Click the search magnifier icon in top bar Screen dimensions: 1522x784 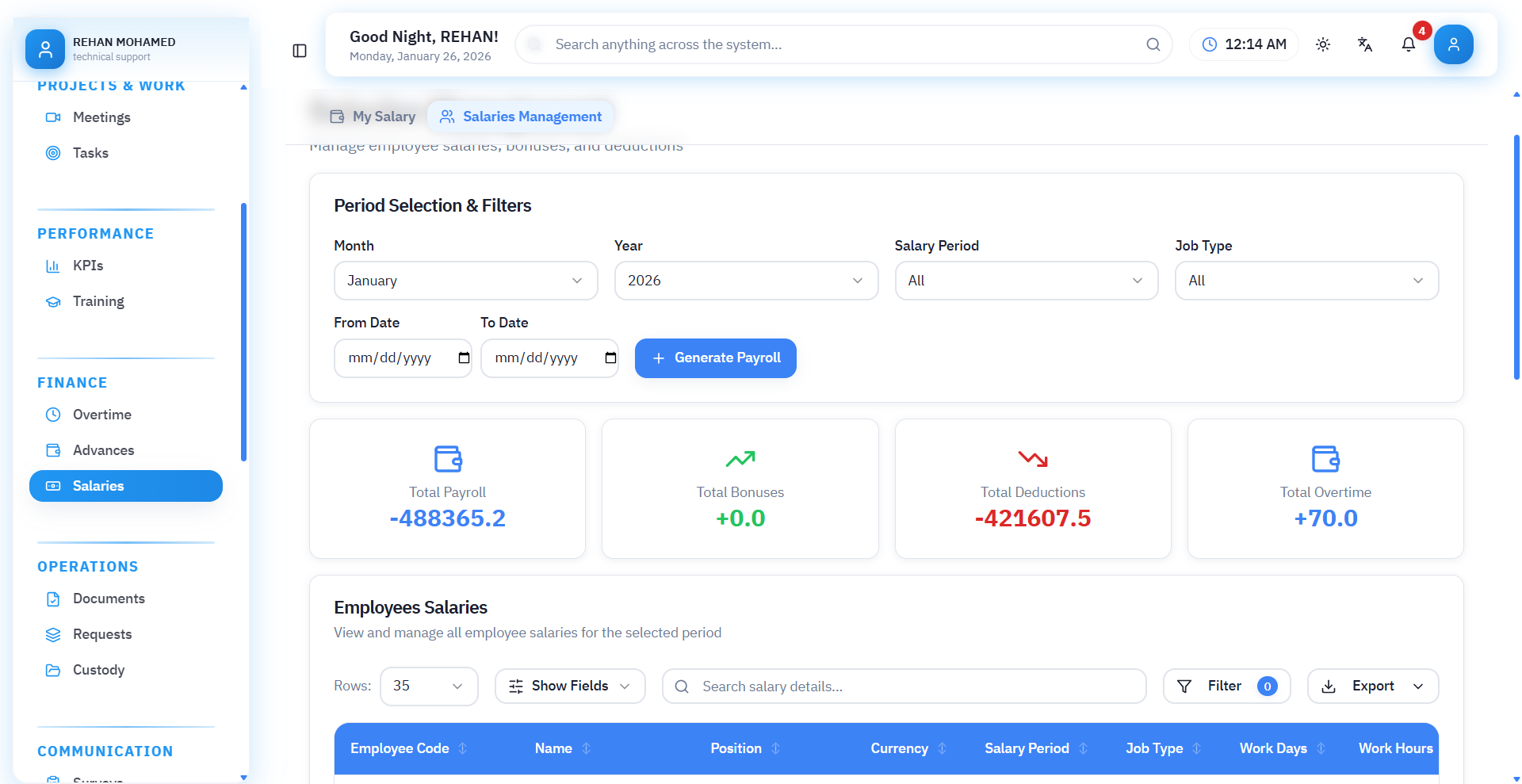[x=1153, y=45]
